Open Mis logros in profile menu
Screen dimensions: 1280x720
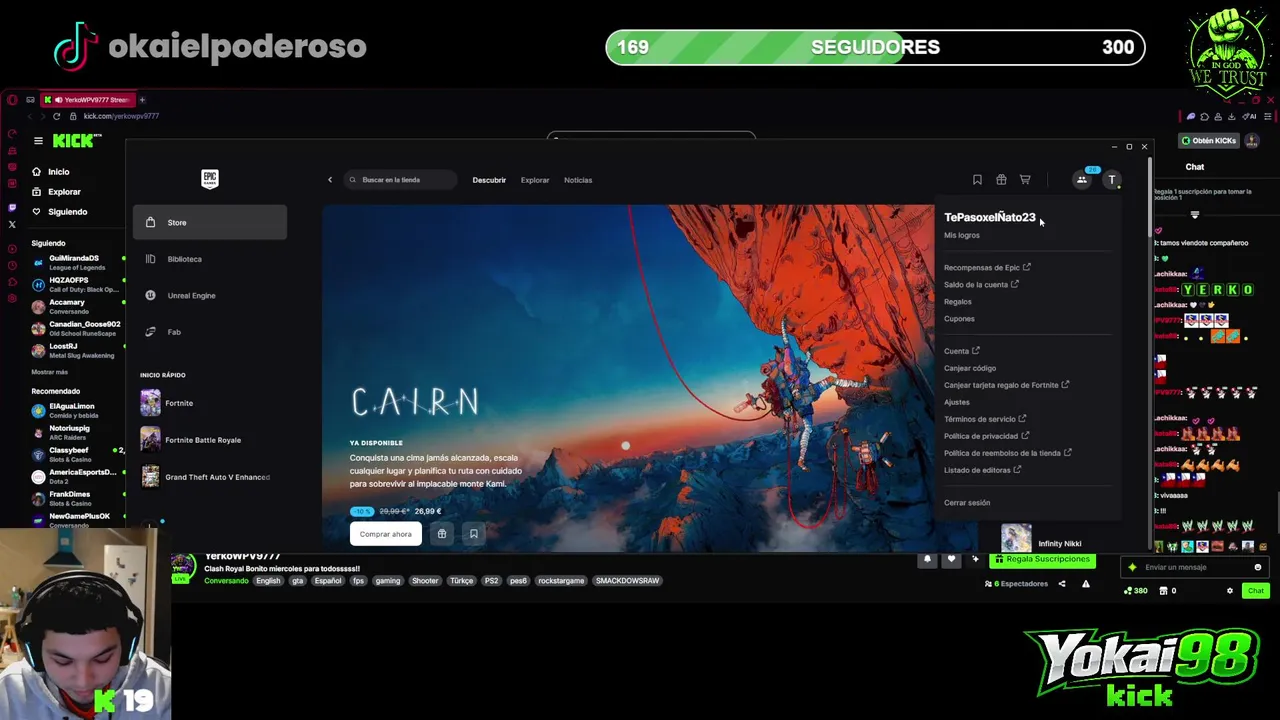[x=962, y=235]
